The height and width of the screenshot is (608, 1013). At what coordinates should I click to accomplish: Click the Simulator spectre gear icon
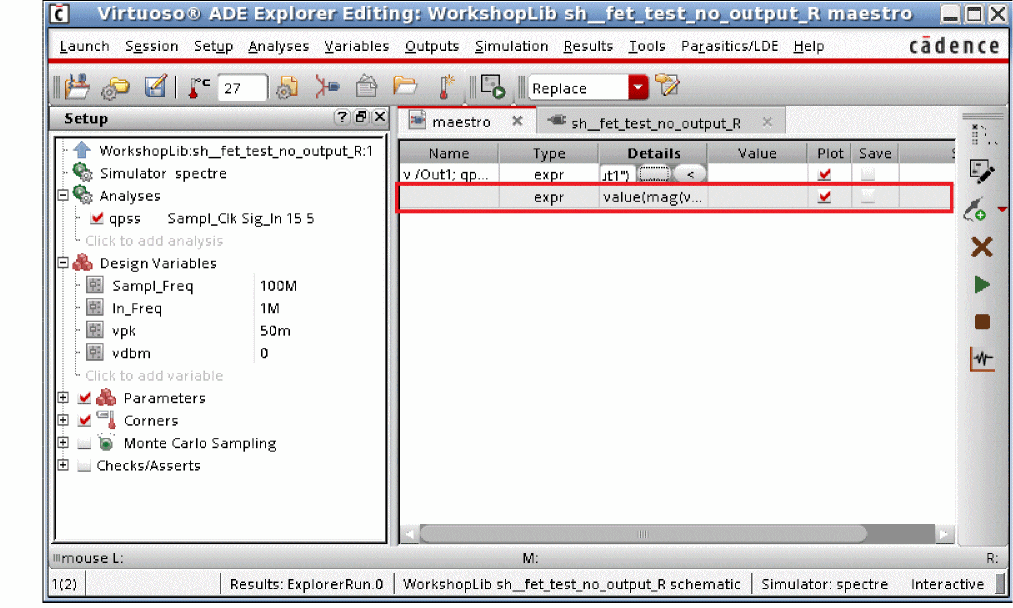[82, 173]
